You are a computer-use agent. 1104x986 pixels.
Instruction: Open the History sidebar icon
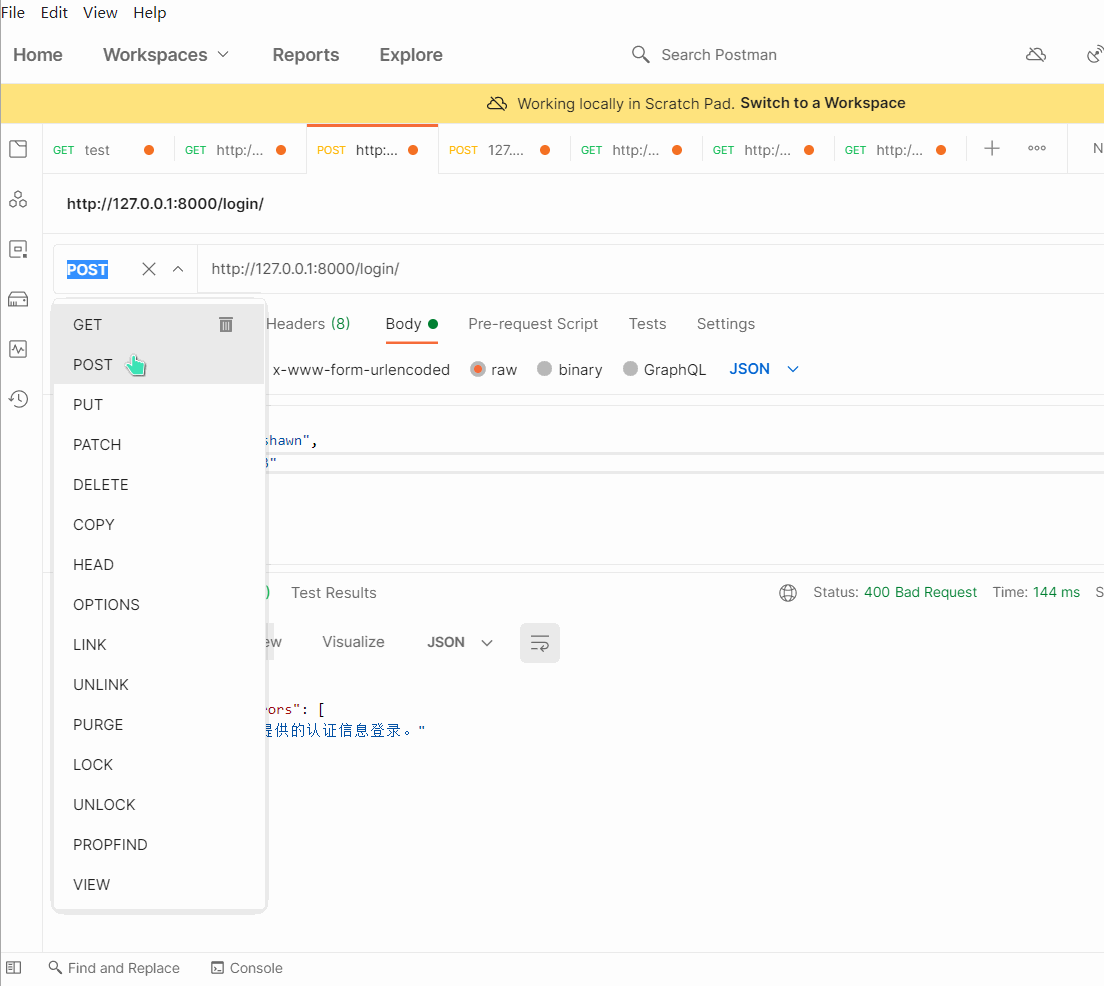18,399
